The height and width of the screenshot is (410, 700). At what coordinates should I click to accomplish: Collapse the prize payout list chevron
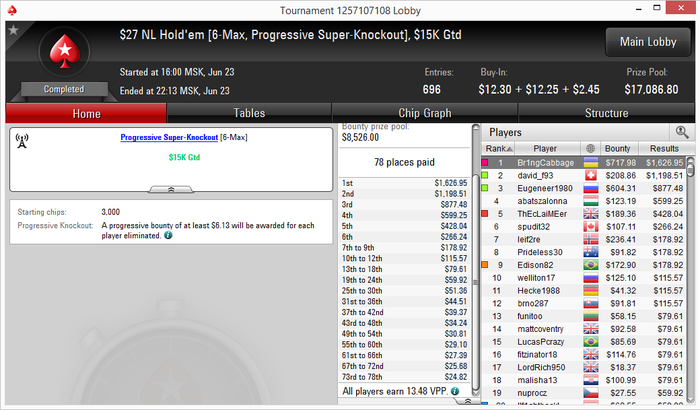pos(467,401)
